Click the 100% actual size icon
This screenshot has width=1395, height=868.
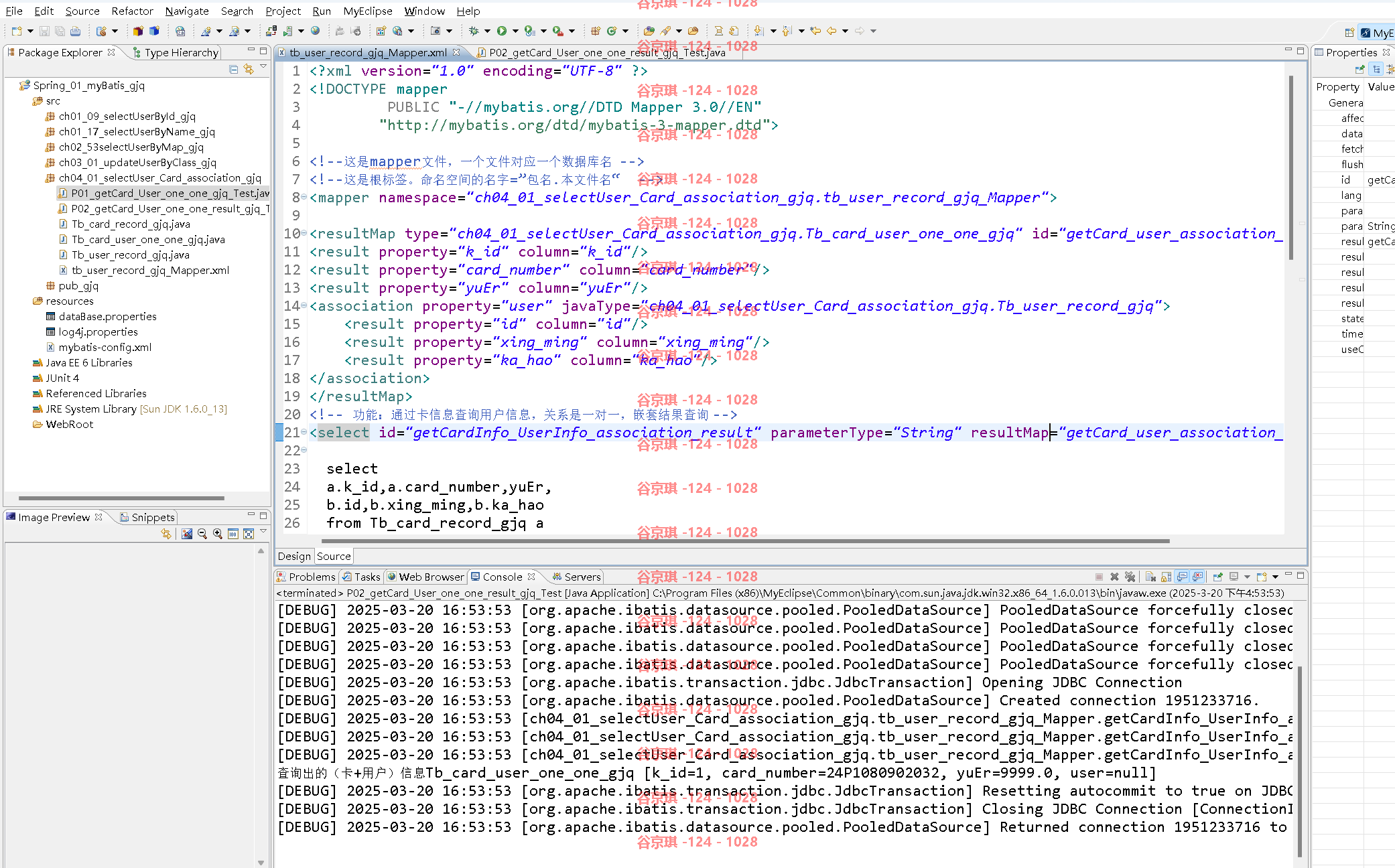click(x=233, y=534)
